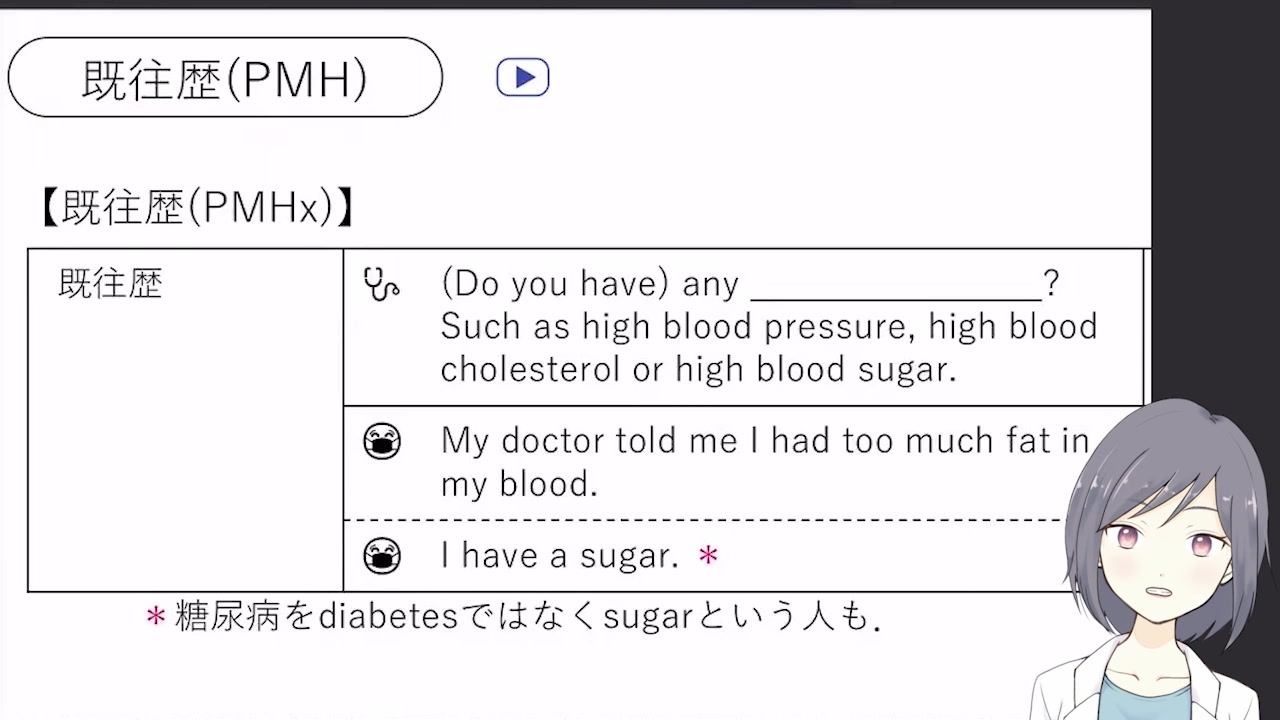This screenshot has width=1280, height=720.
Task: Select the "My doctor told me" sentence line
Action: pyautogui.click(x=764, y=441)
